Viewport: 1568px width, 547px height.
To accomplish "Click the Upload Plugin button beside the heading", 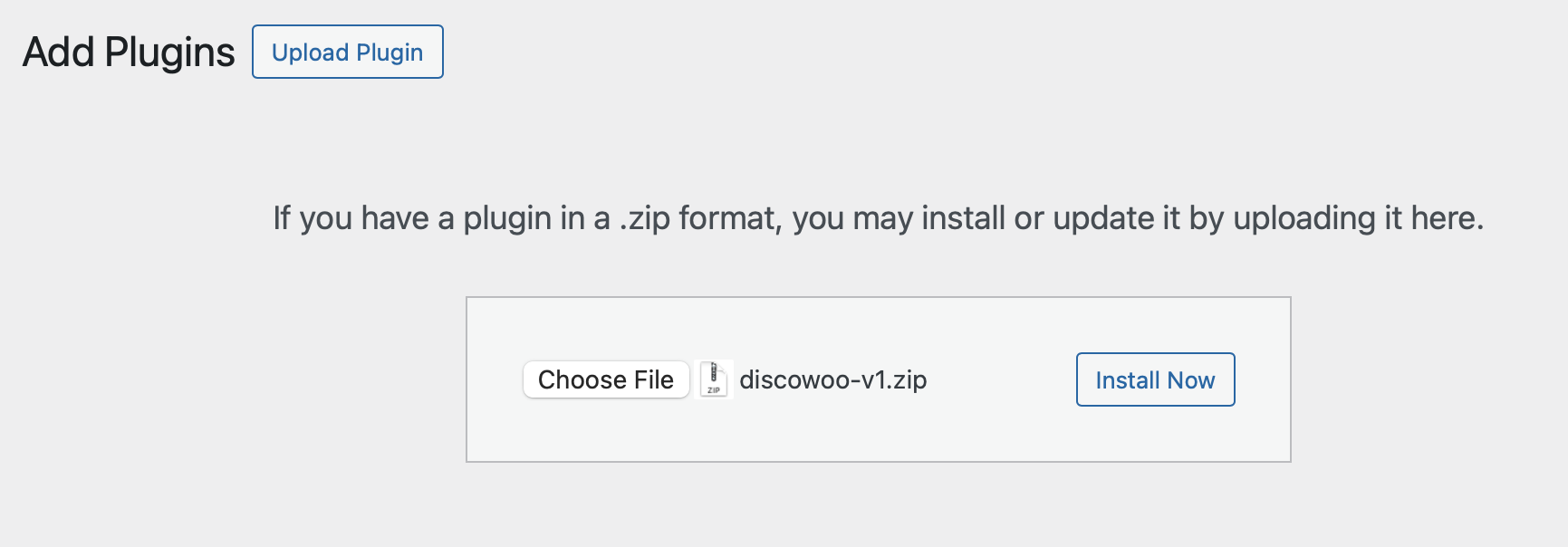I will (x=347, y=52).
